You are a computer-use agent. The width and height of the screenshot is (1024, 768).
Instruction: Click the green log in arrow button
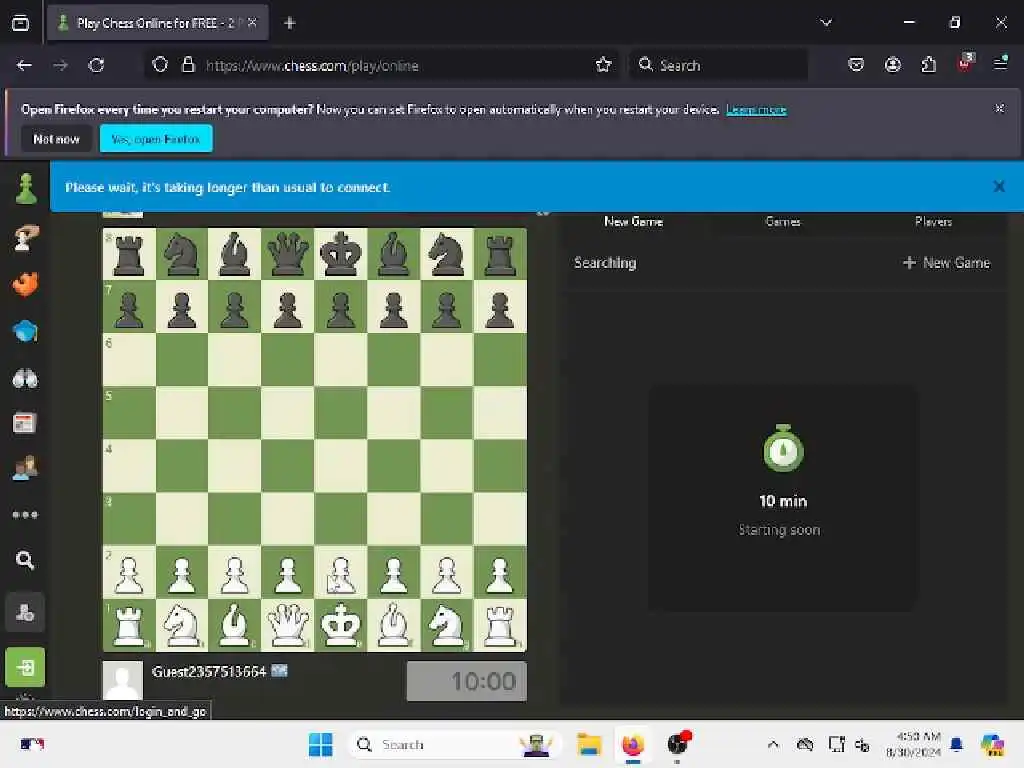point(25,667)
